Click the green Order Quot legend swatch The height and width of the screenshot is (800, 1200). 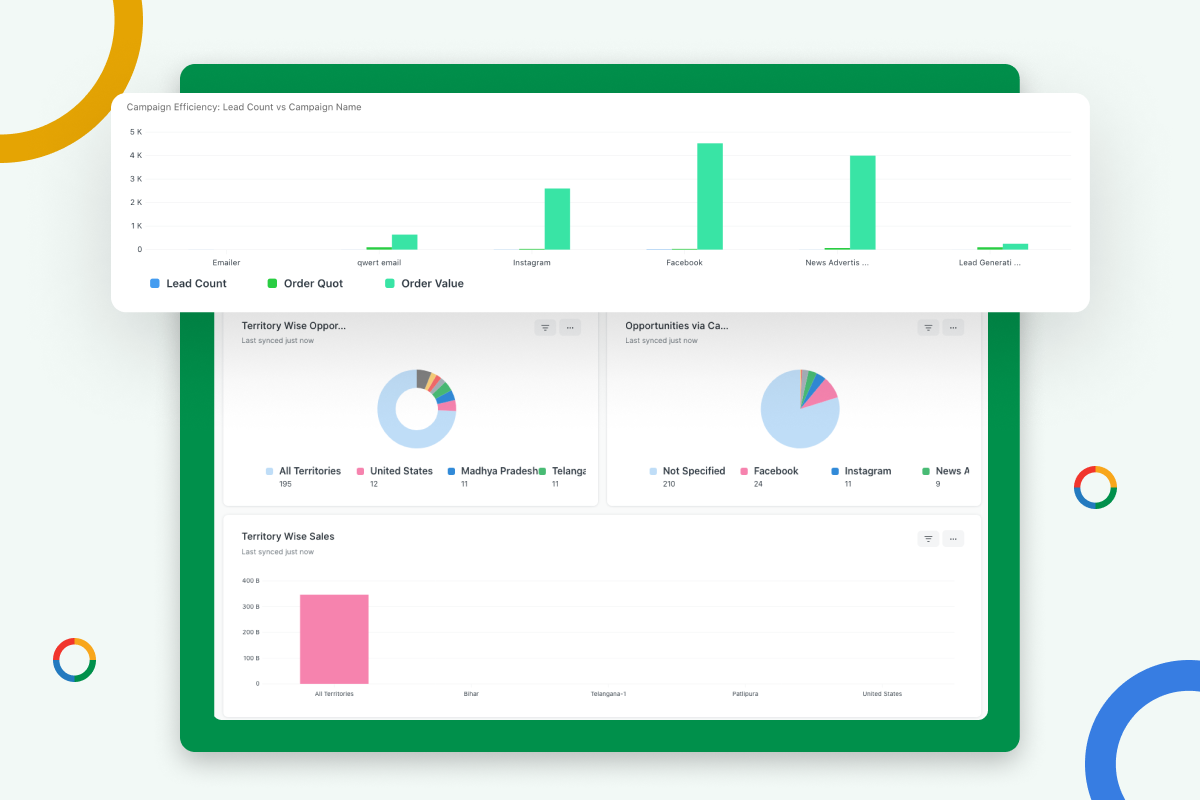tap(272, 284)
